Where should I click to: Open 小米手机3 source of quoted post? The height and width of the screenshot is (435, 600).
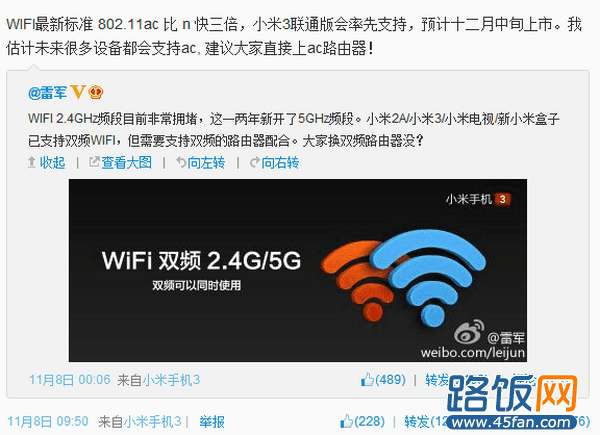[x=171, y=380]
